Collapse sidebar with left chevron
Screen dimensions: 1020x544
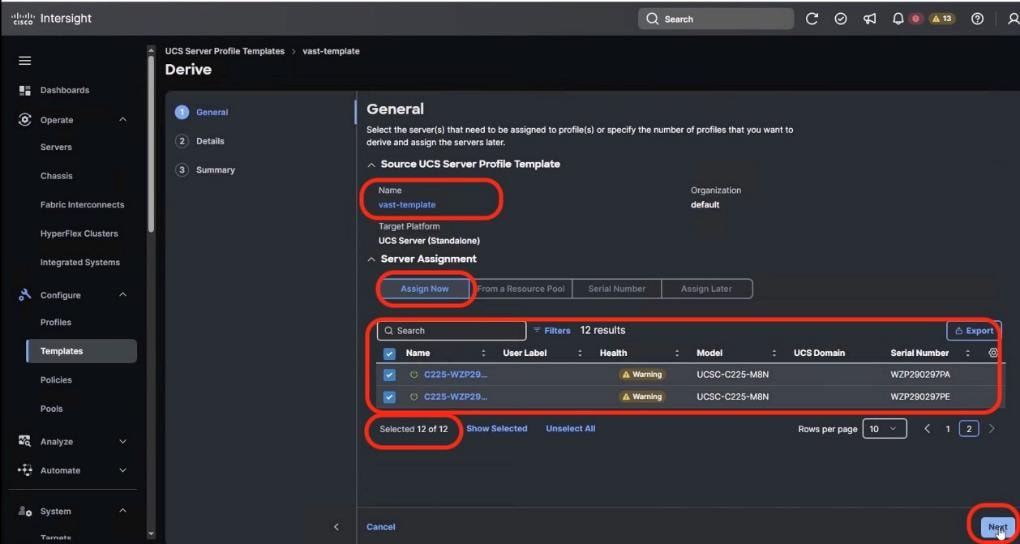click(x=336, y=526)
